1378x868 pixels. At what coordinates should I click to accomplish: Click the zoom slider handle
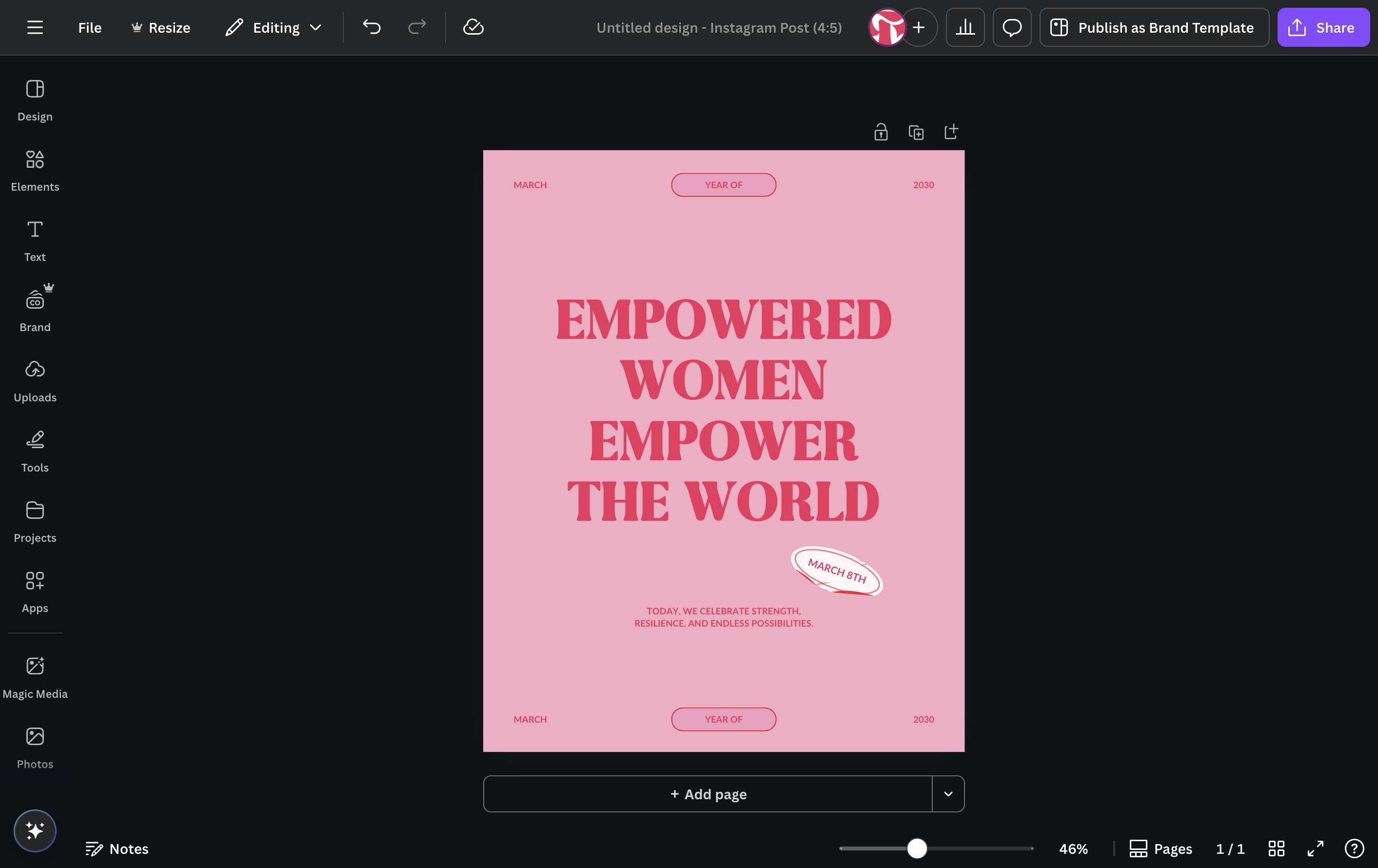pyautogui.click(x=917, y=848)
